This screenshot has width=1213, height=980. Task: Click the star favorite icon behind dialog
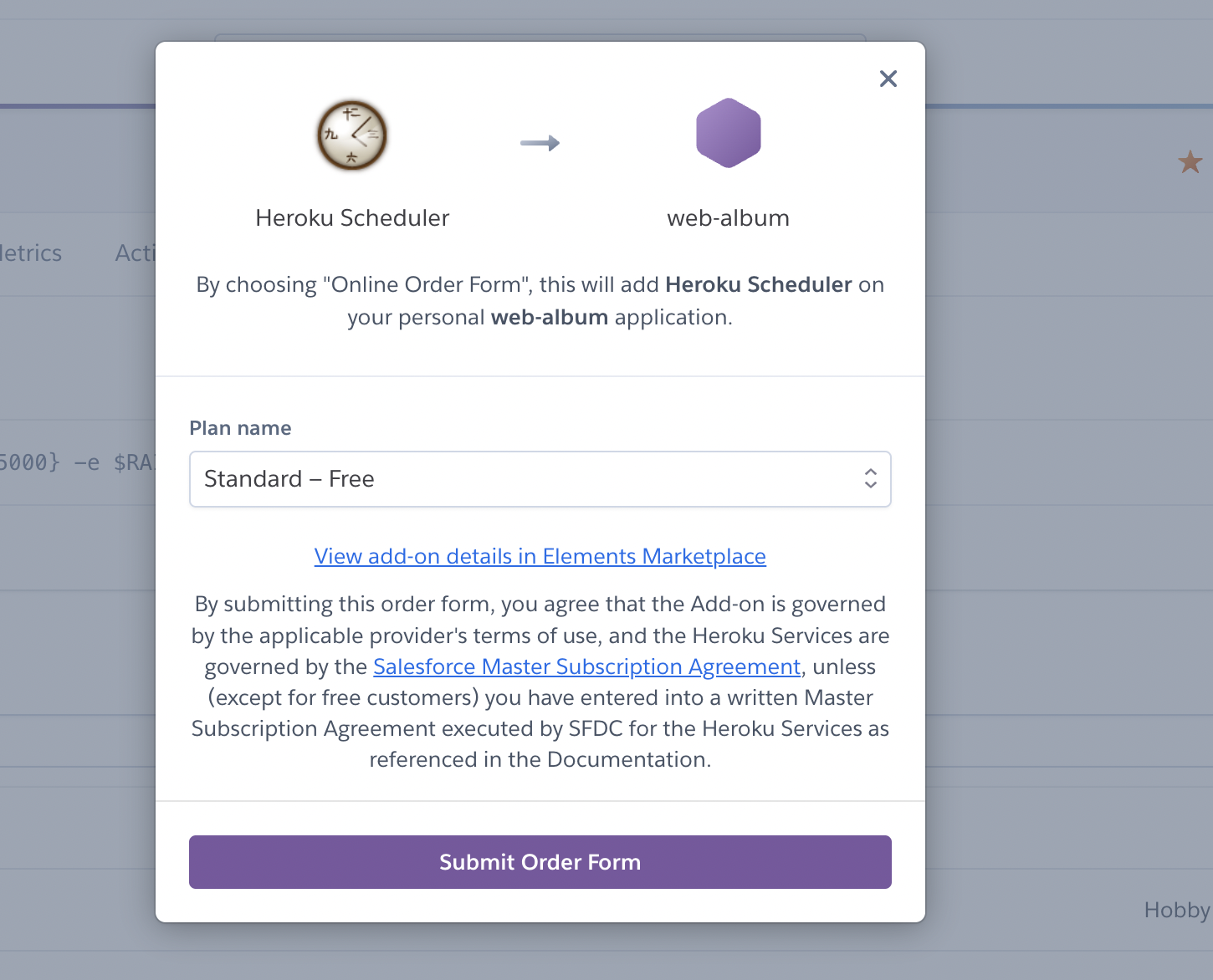click(1190, 161)
